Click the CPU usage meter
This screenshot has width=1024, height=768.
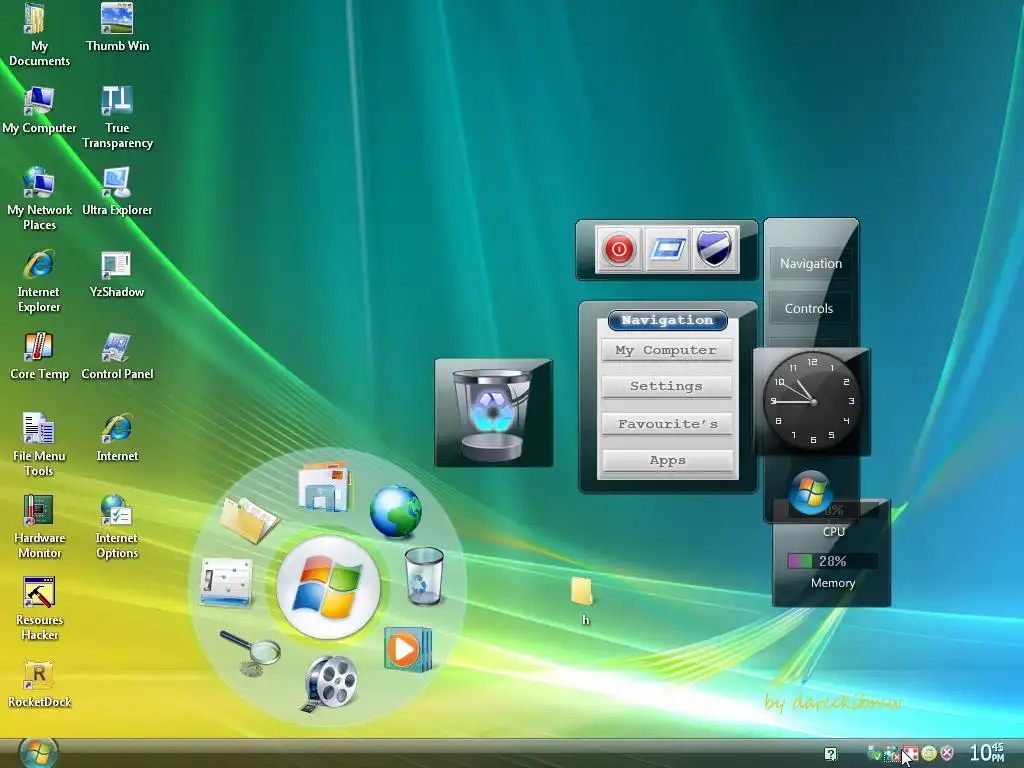click(x=833, y=510)
